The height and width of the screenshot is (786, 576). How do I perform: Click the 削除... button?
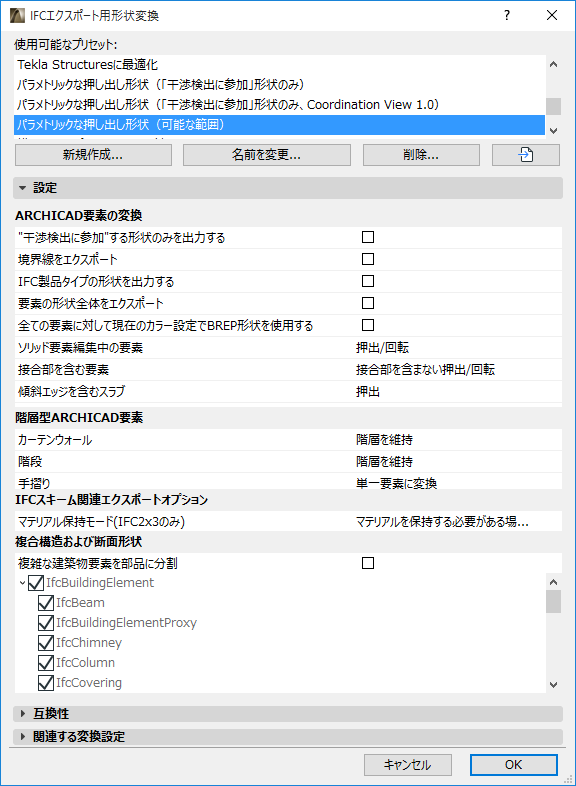click(421, 155)
